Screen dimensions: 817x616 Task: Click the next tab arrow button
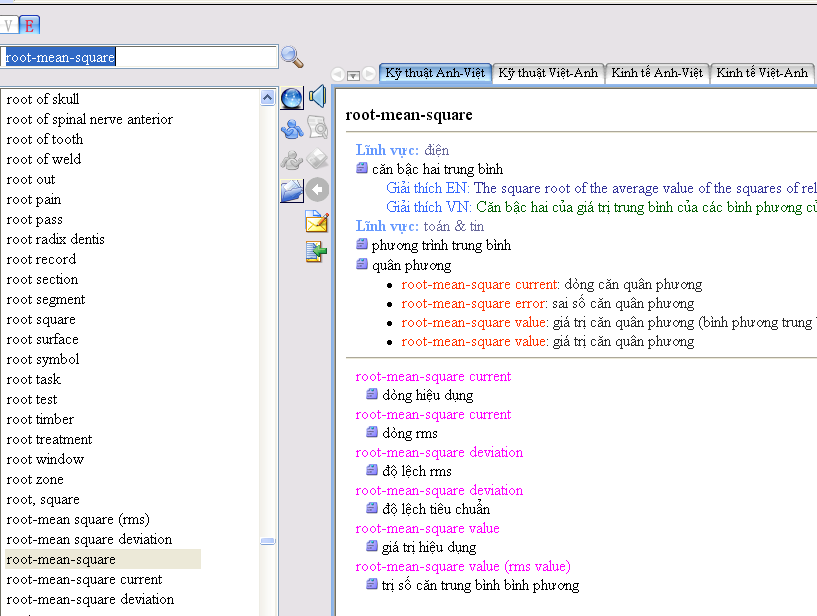click(x=369, y=74)
